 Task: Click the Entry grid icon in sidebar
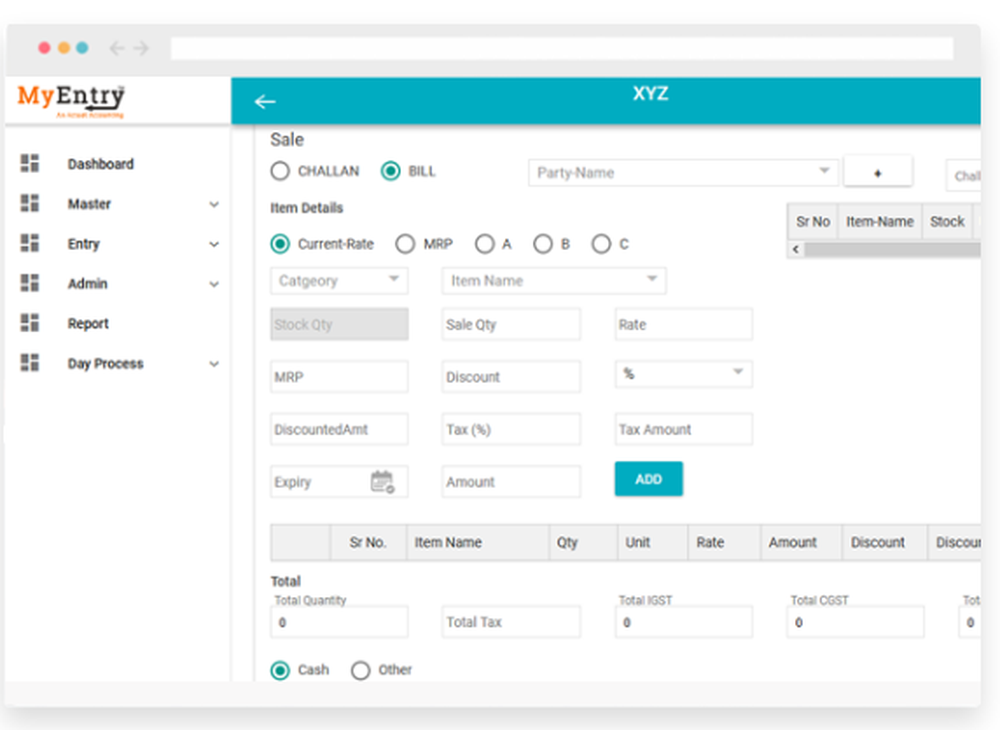coord(30,244)
